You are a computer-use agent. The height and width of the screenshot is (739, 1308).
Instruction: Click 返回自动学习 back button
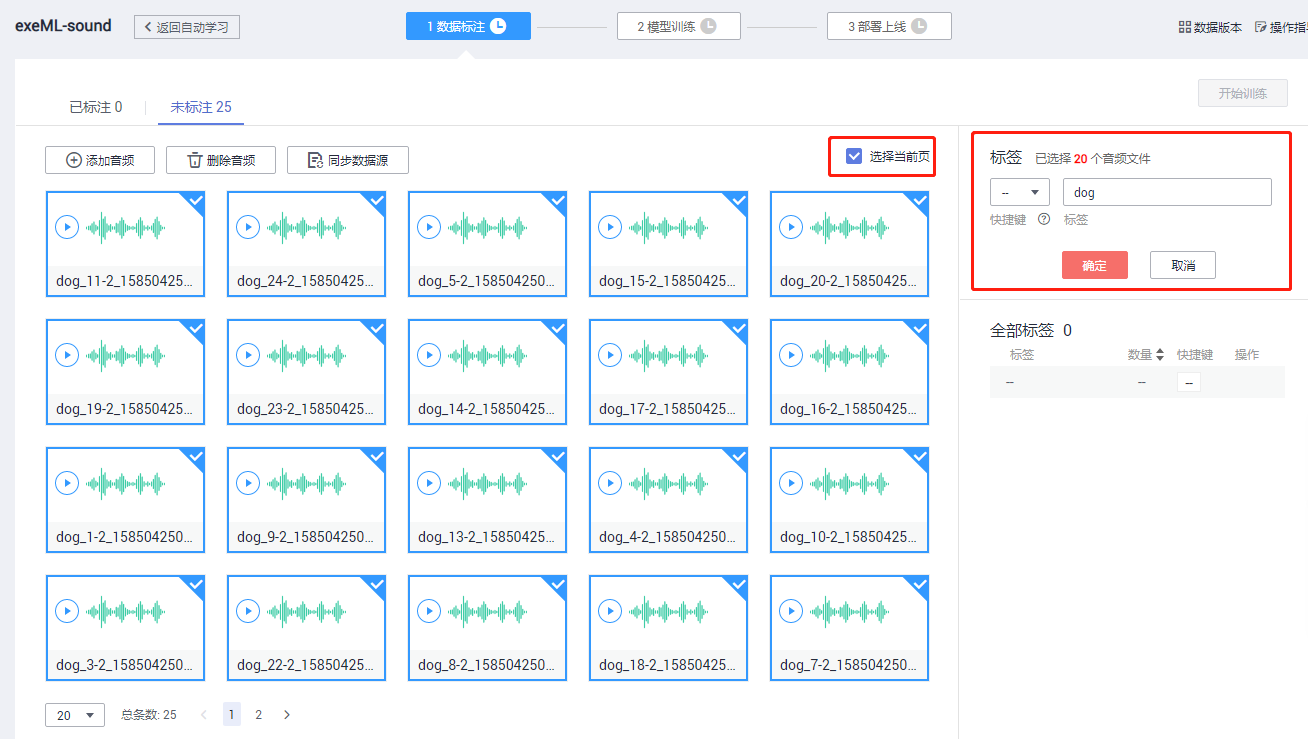click(187, 27)
